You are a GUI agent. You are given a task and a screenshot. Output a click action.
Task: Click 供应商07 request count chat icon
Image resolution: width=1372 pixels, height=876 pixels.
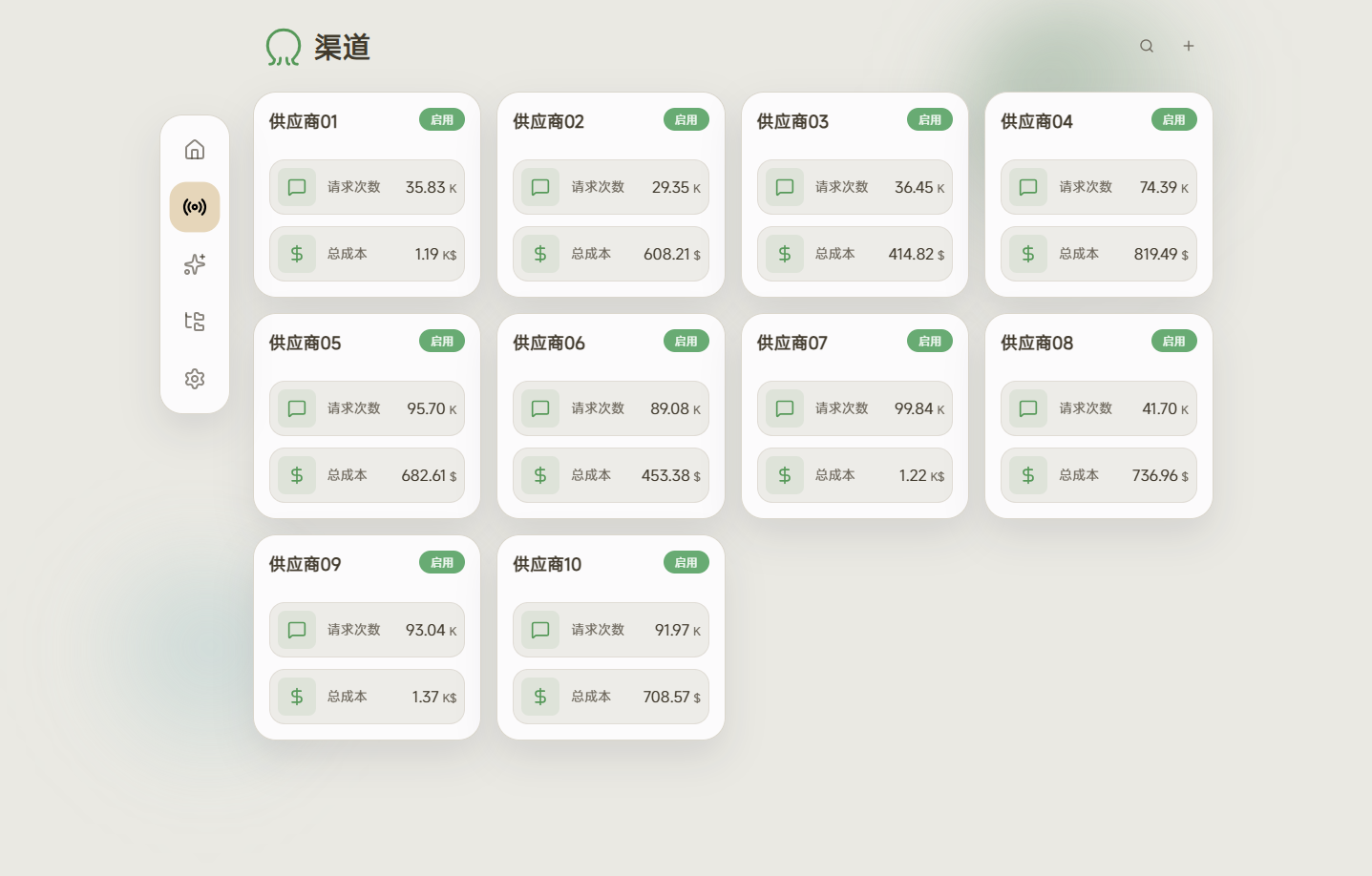pos(785,408)
